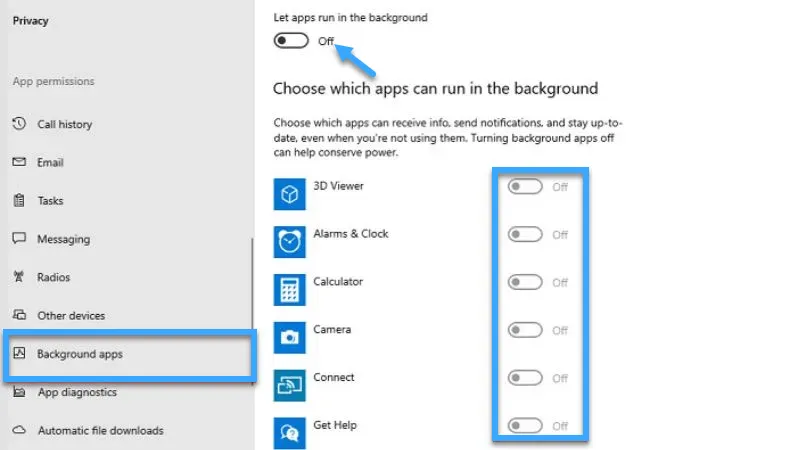Open App diagnostics settings page
Image resolution: width=800 pixels, height=450 pixels.
click(x=76, y=392)
